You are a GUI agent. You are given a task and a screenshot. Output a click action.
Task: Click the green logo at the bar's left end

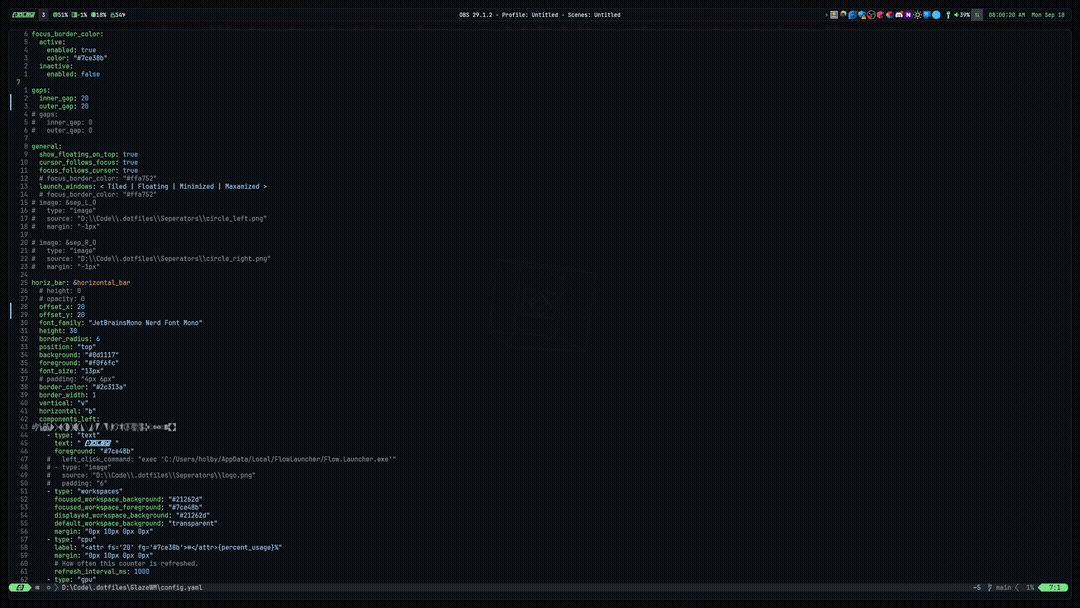[x=23, y=15]
